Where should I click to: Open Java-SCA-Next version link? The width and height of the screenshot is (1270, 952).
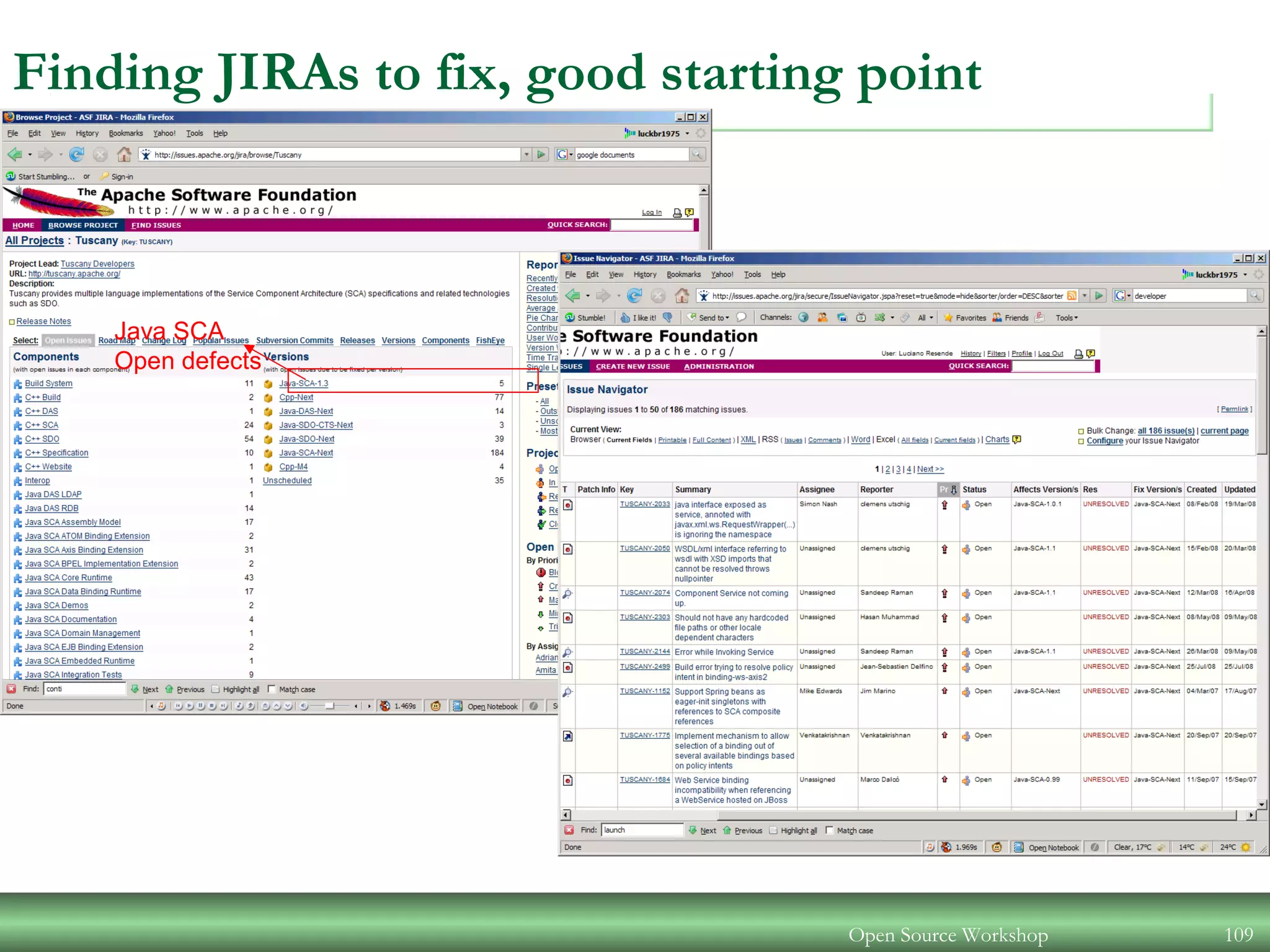coord(306,453)
